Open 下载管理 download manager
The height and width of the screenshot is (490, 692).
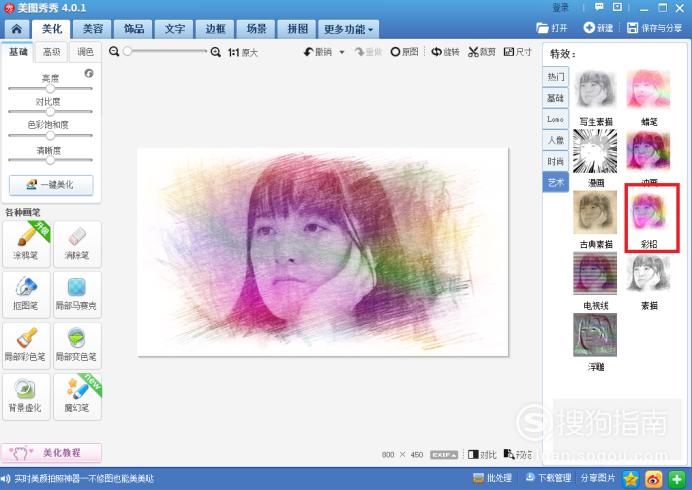click(x=548, y=478)
